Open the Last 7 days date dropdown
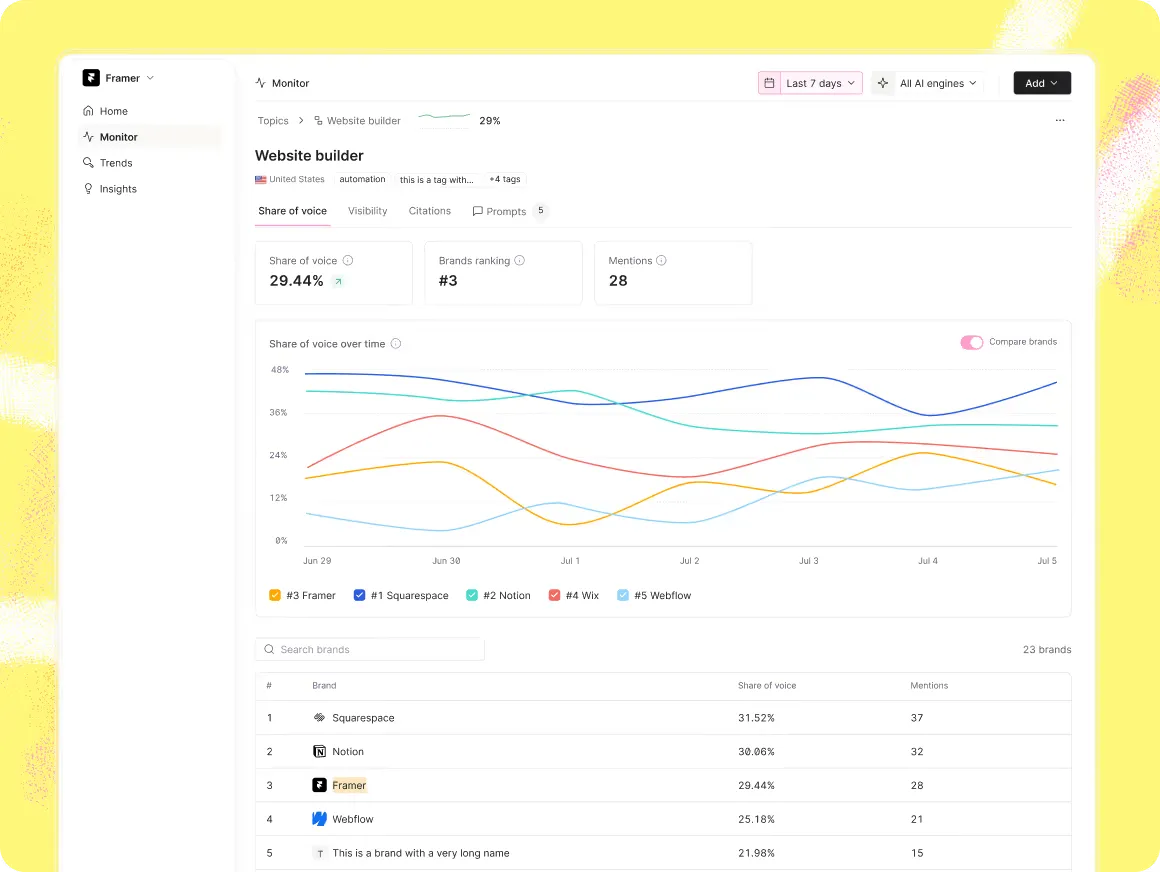Viewport: 1160px width, 872px height. (820, 83)
